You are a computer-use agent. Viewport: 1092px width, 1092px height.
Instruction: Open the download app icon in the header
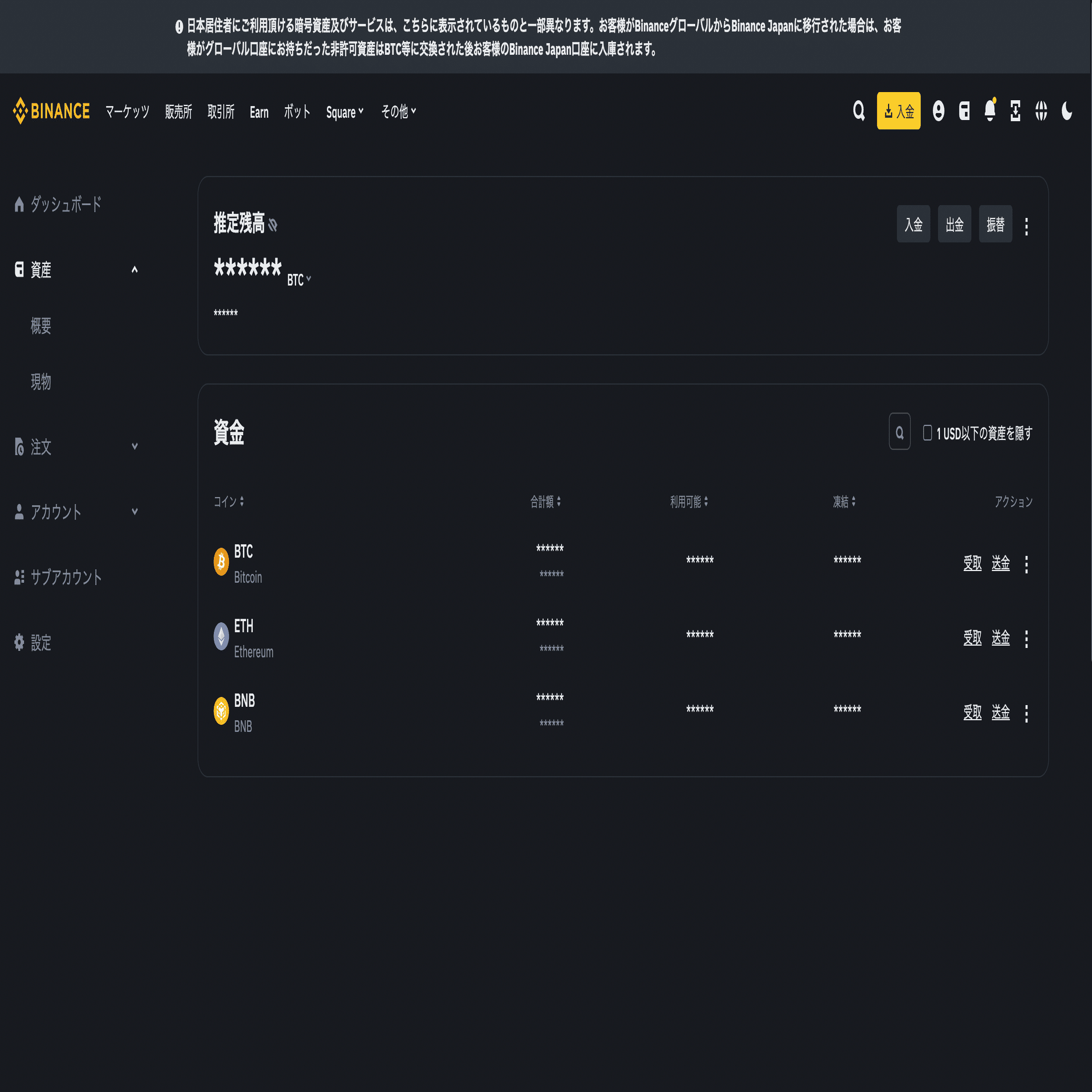coord(1016,111)
